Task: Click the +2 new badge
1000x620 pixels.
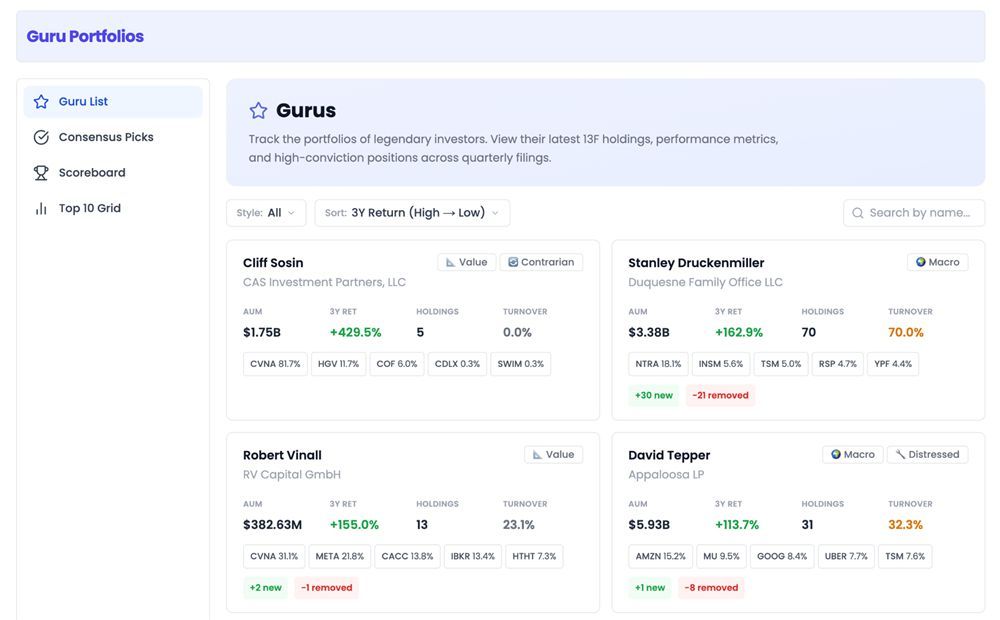Action: [265, 588]
